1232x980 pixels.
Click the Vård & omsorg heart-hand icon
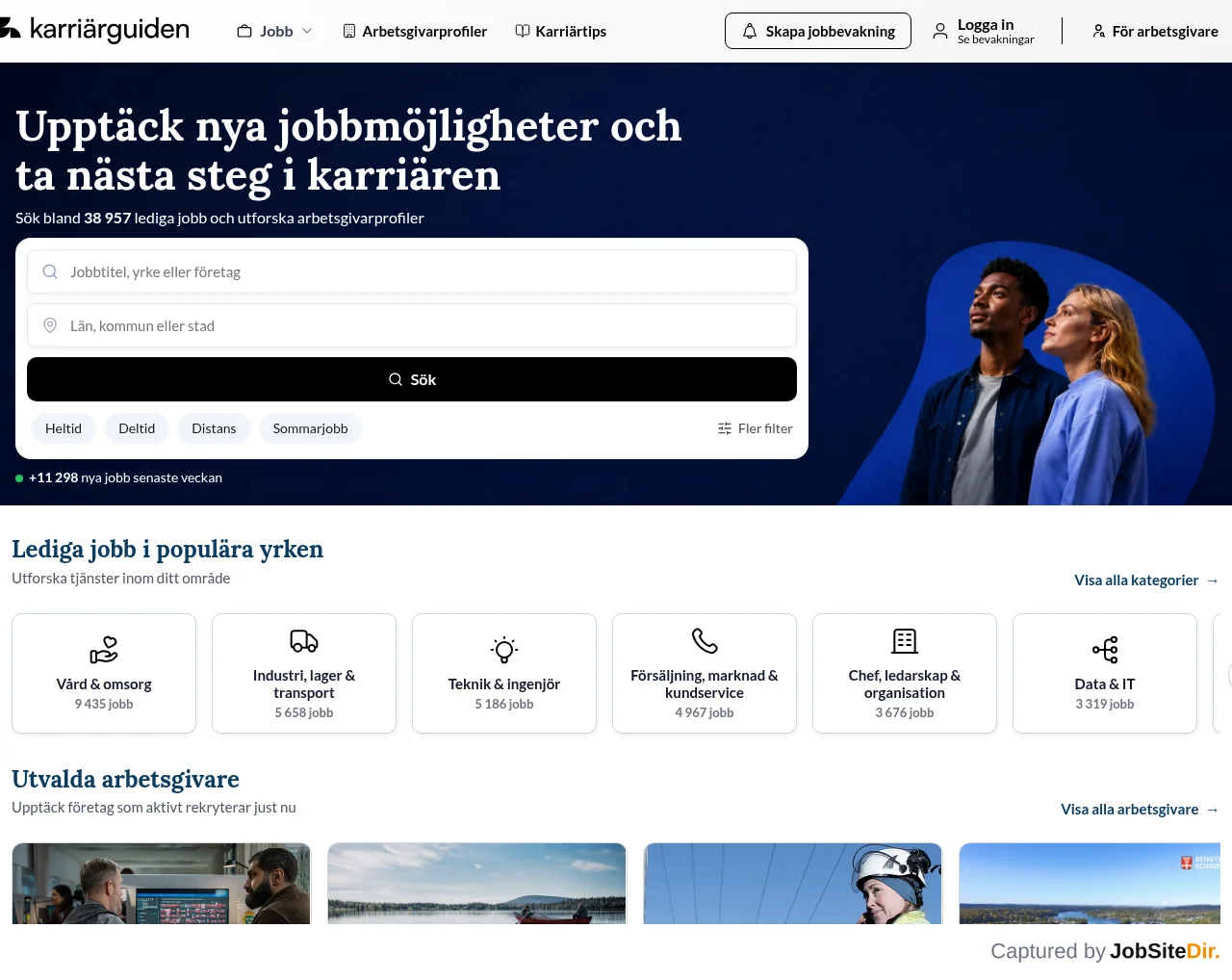pyautogui.click(x=104, y=650)
